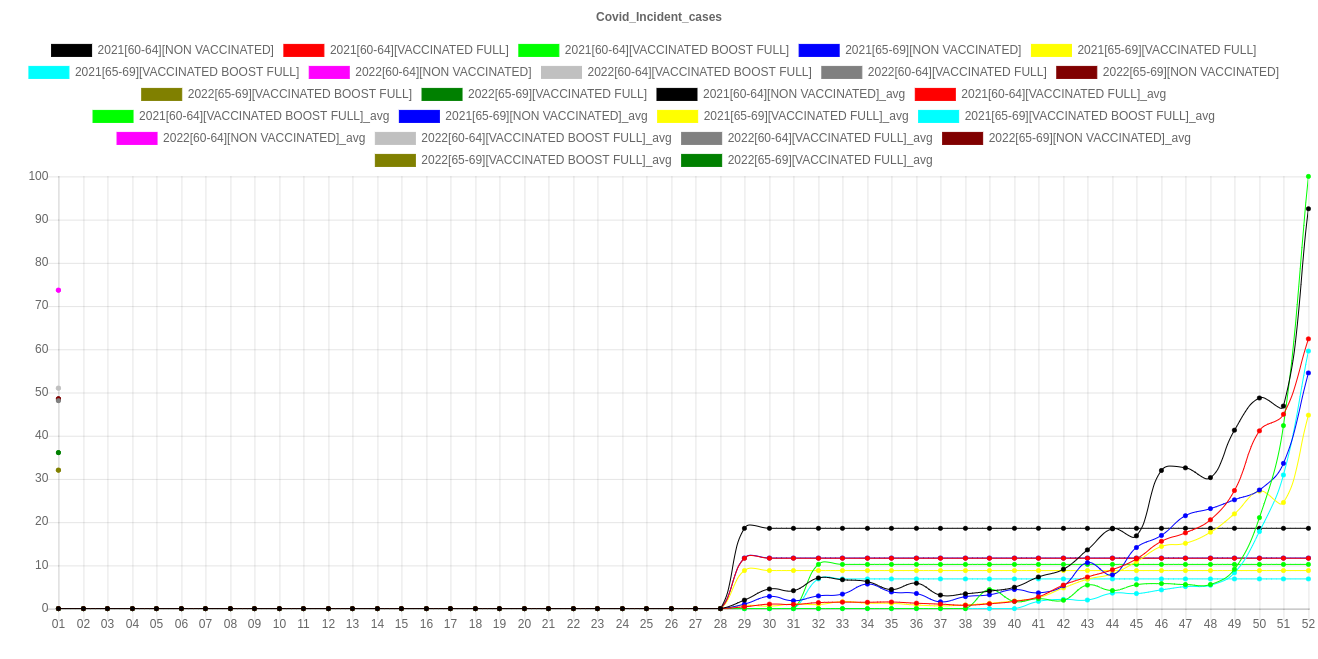Click the yellow data point at week 52
1318x659 pixels.
[1308, 415]
